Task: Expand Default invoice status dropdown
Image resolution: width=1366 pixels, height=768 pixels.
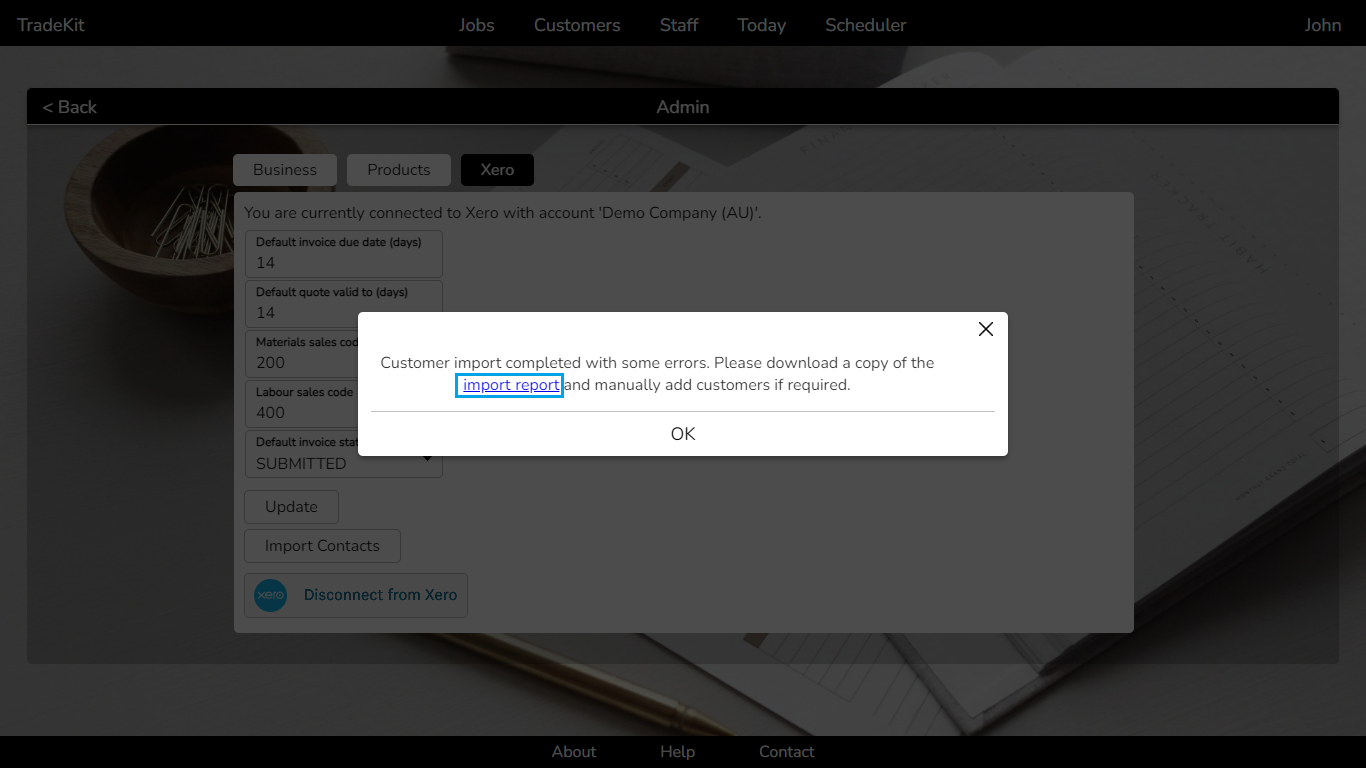Action: click(344, 454)
